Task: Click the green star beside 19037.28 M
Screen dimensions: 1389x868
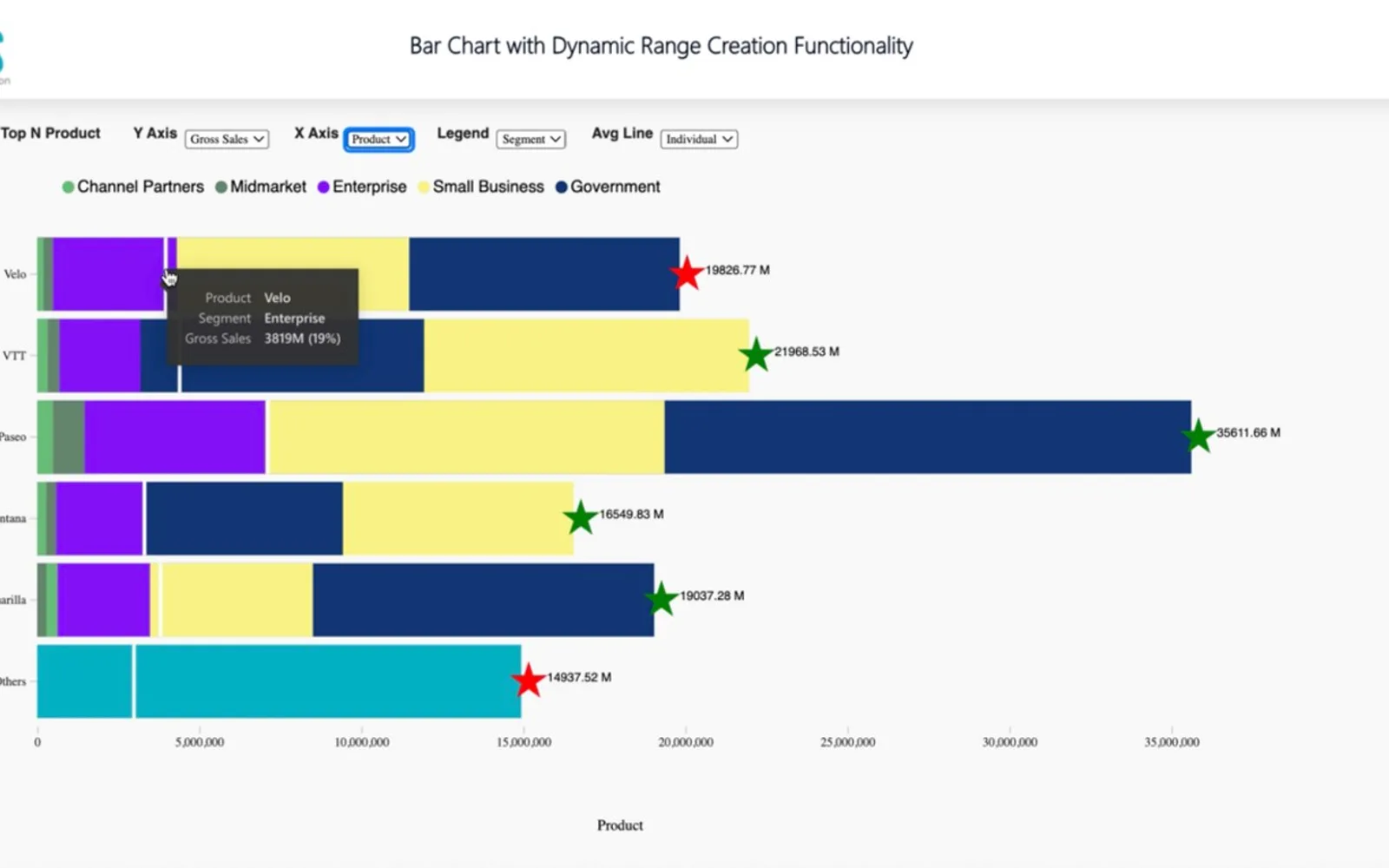Action: point(661,599)
